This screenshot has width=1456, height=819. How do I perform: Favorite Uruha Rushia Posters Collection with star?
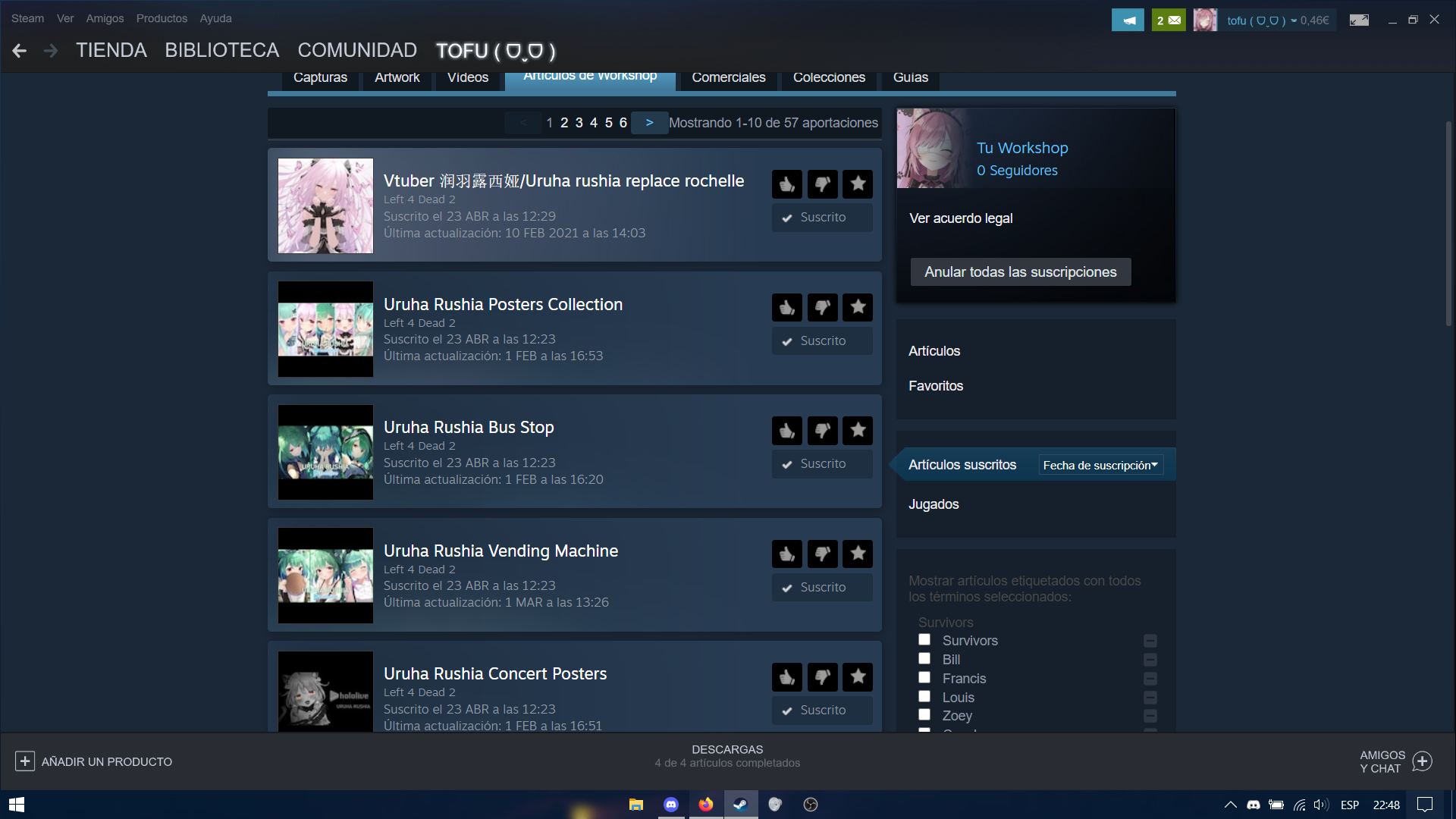[858, 308]
